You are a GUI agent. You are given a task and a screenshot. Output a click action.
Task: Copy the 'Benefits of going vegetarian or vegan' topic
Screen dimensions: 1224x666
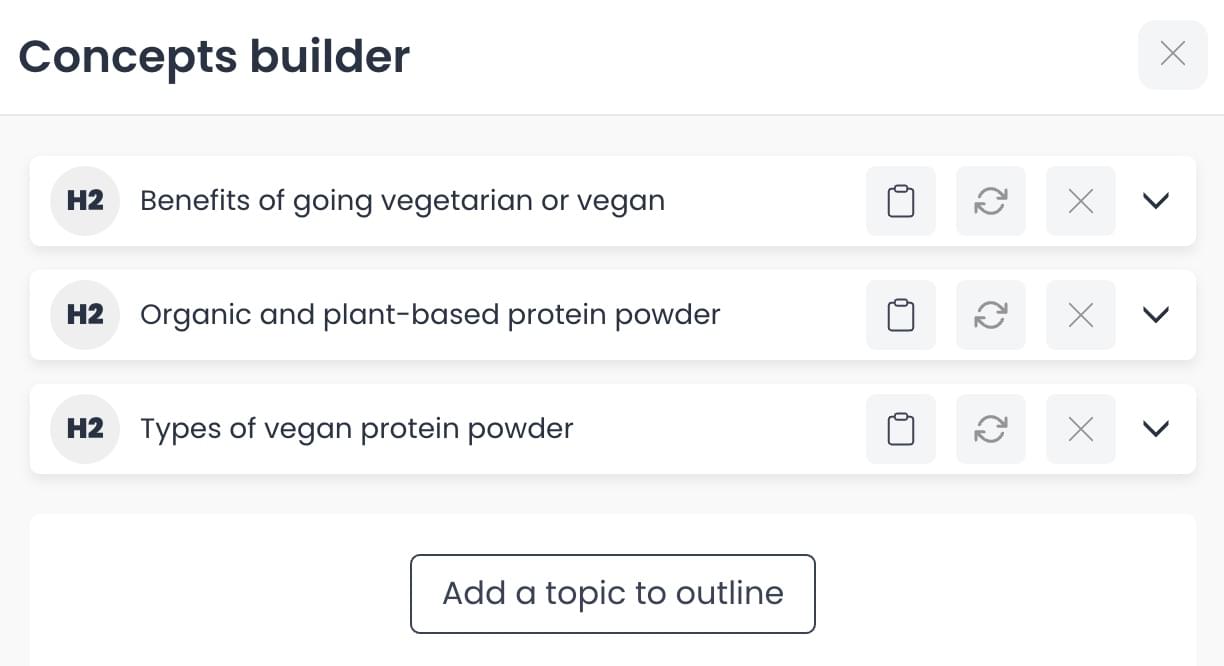(x=901, y=201)
